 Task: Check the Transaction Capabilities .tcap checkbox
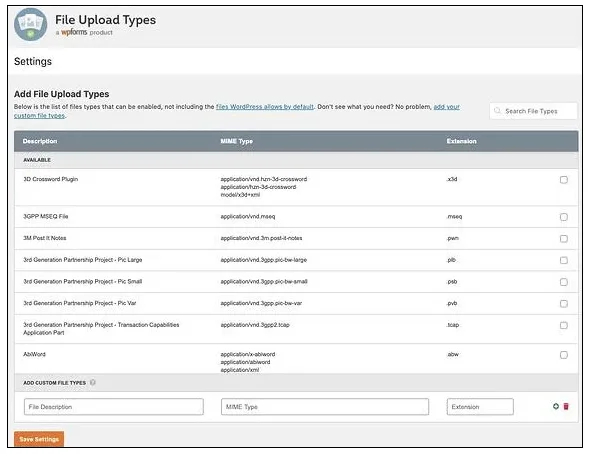[563, 325]
